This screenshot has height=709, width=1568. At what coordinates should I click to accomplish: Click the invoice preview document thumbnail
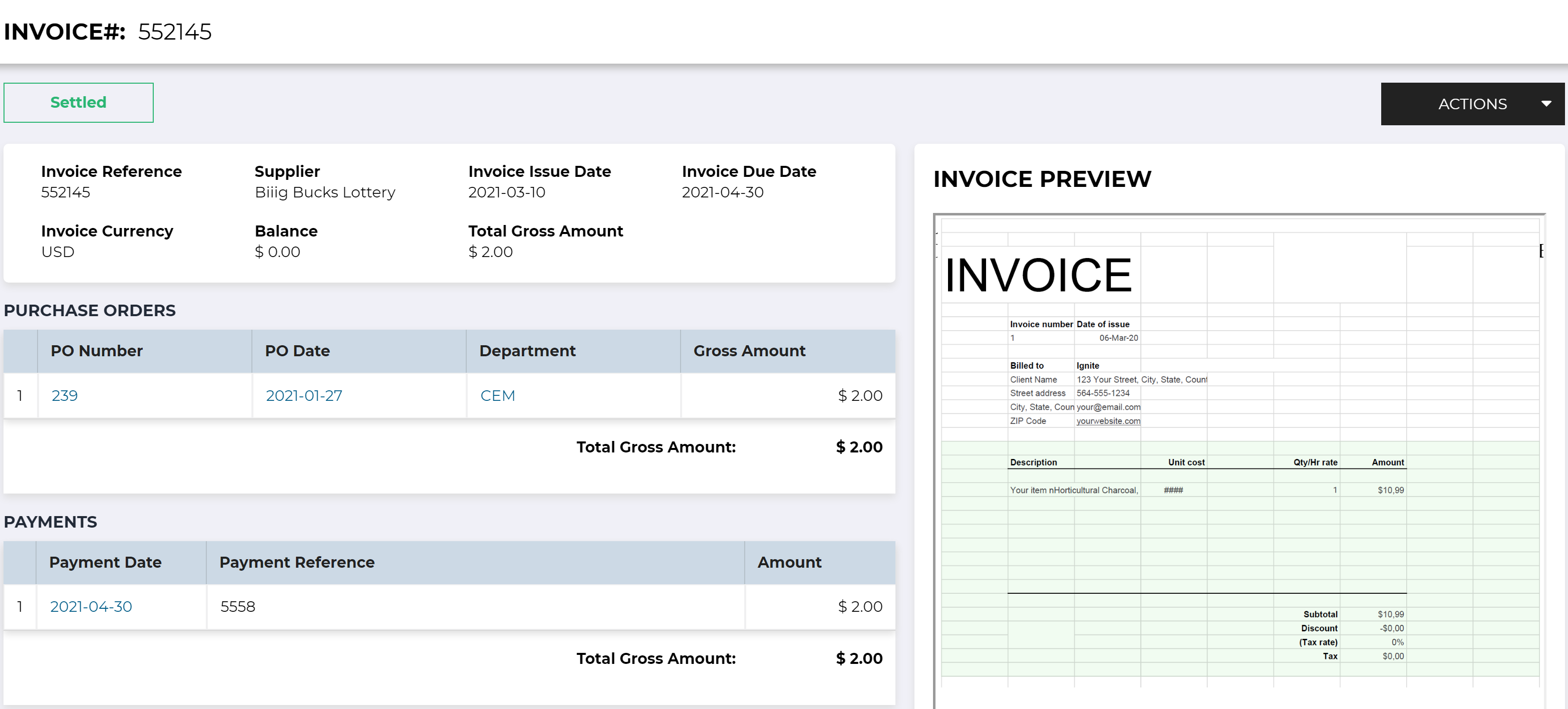(x=1239, y=461)
